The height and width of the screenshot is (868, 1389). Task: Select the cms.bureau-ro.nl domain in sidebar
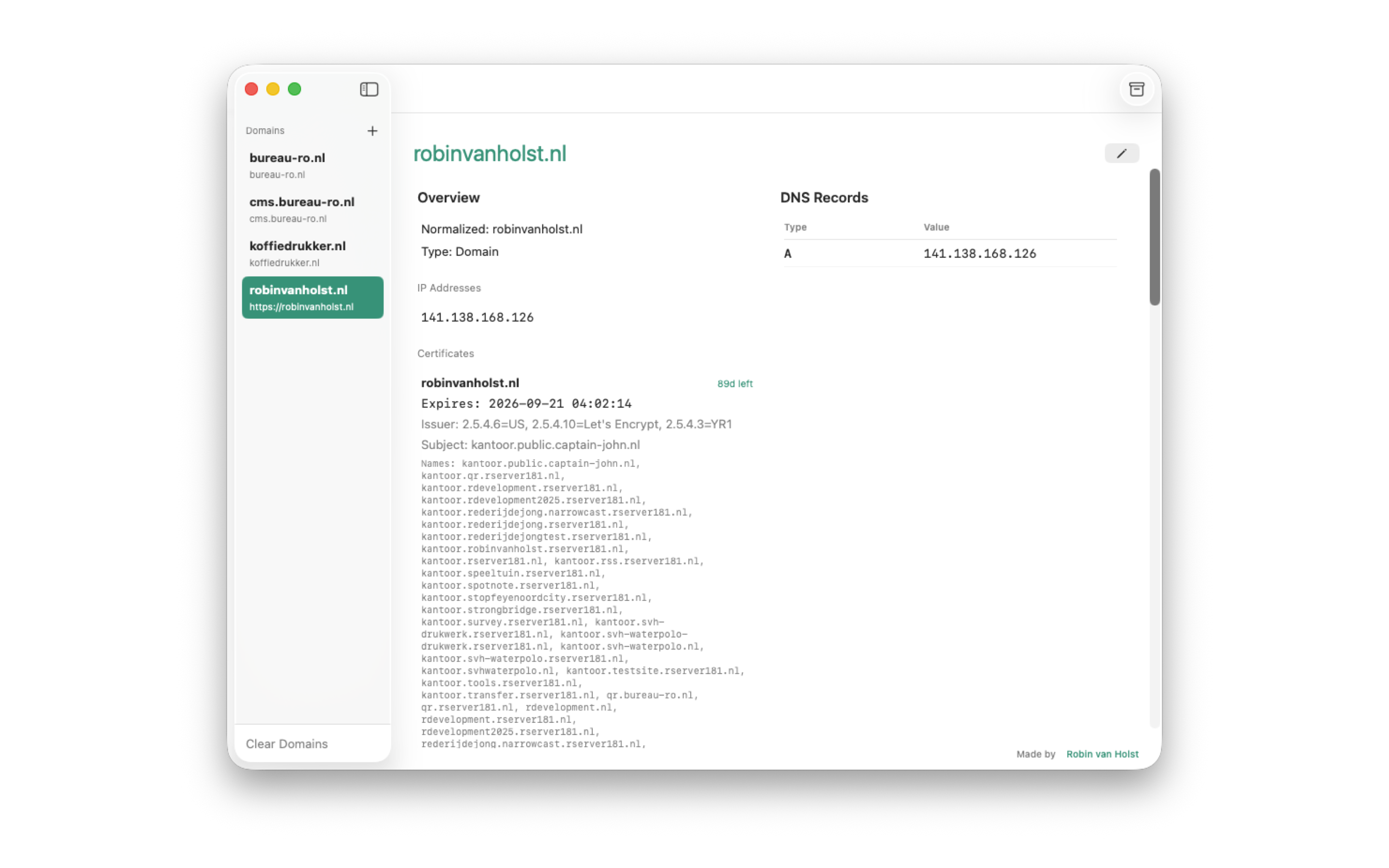tap(312, 210)
